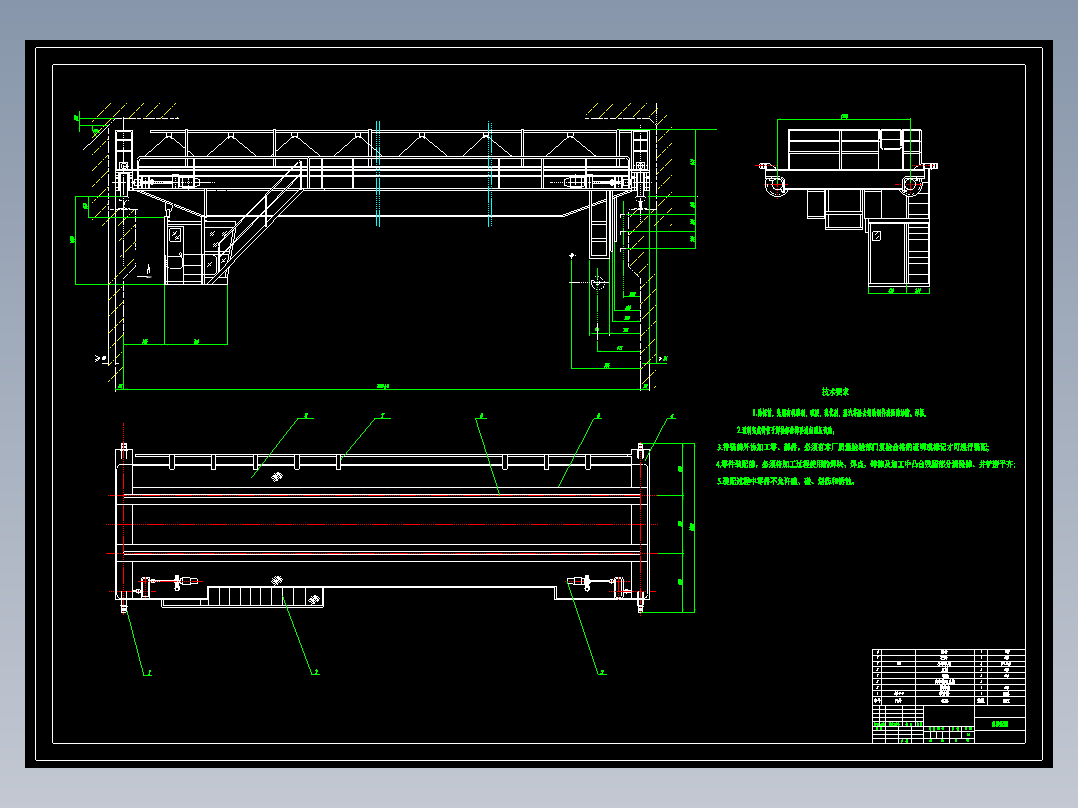Pick the parts list table above the title block
The image size is (1078, 808).
click(x=949, y=677)
